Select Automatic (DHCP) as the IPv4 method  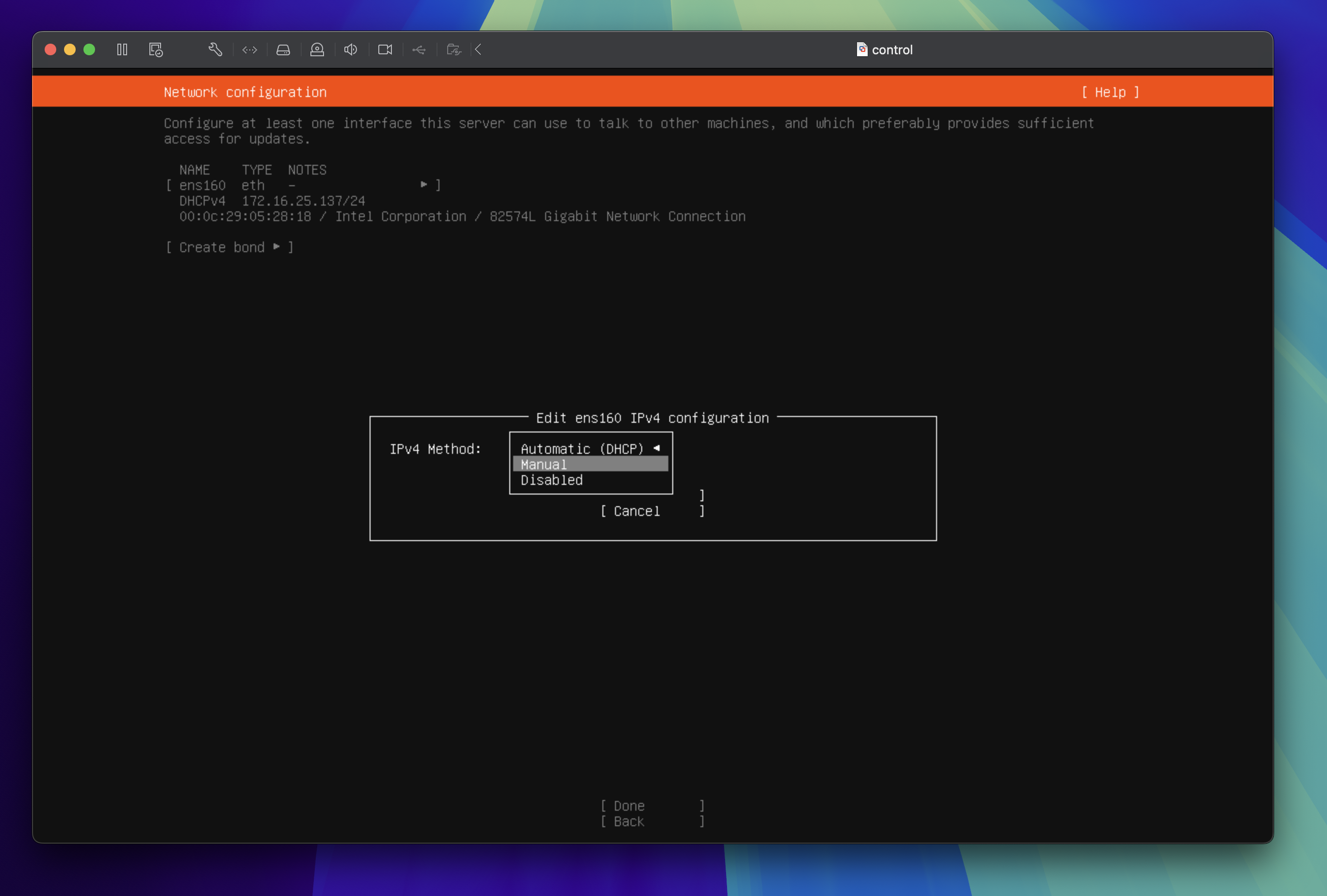(x=581, y=448)
